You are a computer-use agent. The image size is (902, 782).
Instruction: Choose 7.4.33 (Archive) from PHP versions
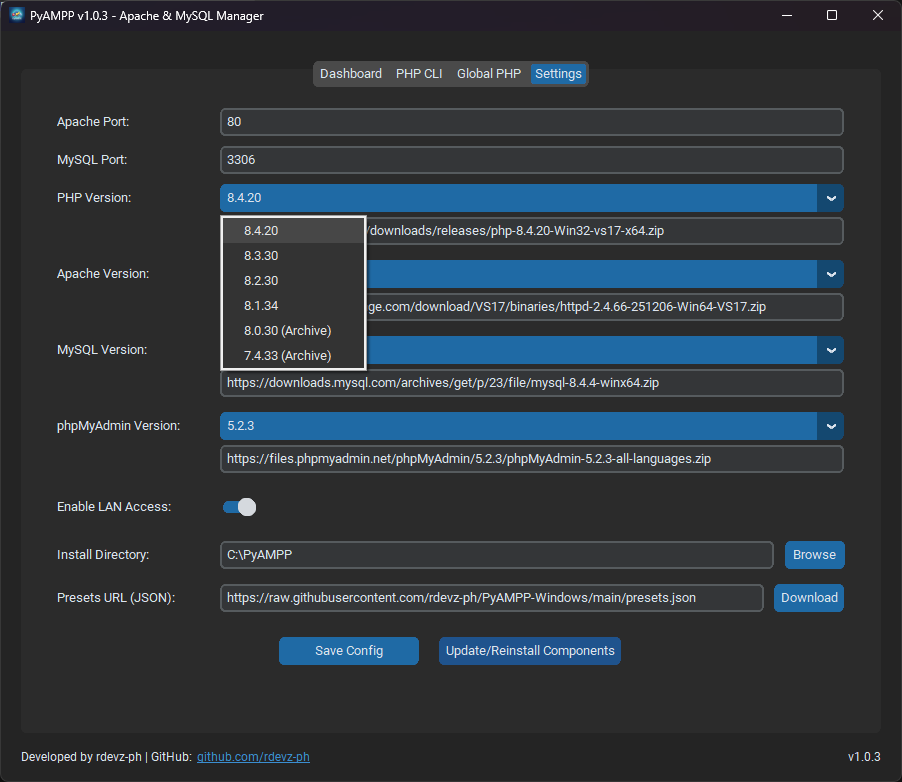tap(286, 355)
